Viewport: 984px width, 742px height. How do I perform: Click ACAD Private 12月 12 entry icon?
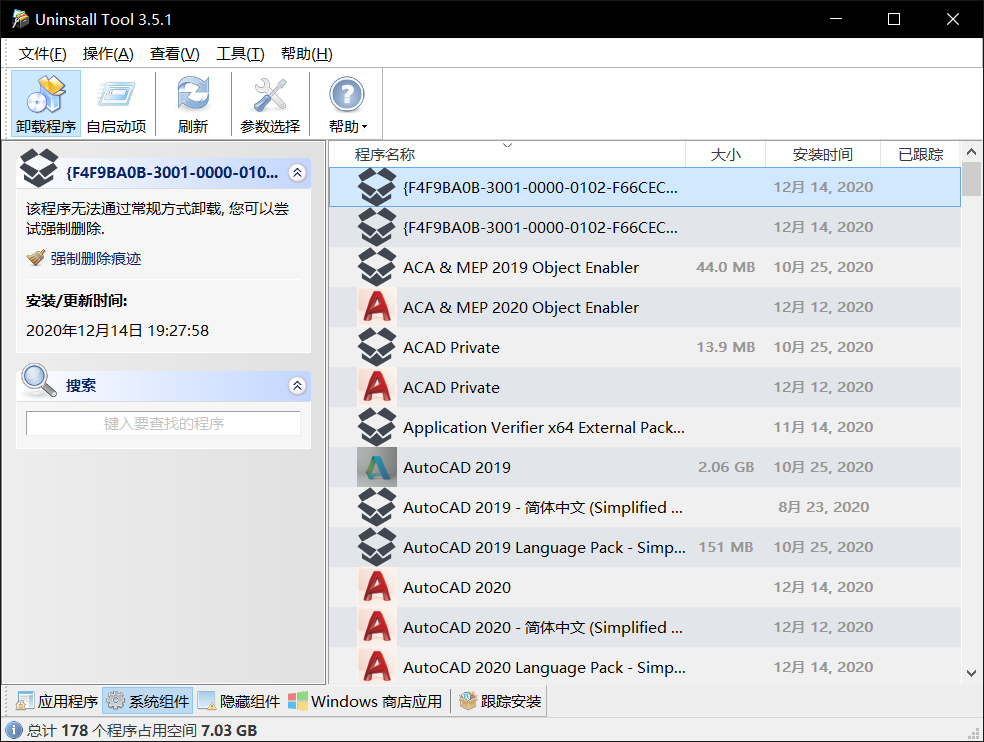click(x=377, y=387)
